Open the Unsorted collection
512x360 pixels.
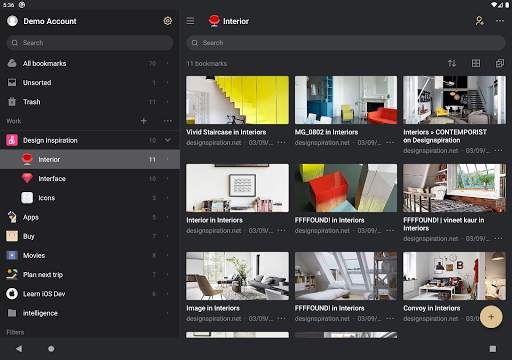tap(90, 83)
